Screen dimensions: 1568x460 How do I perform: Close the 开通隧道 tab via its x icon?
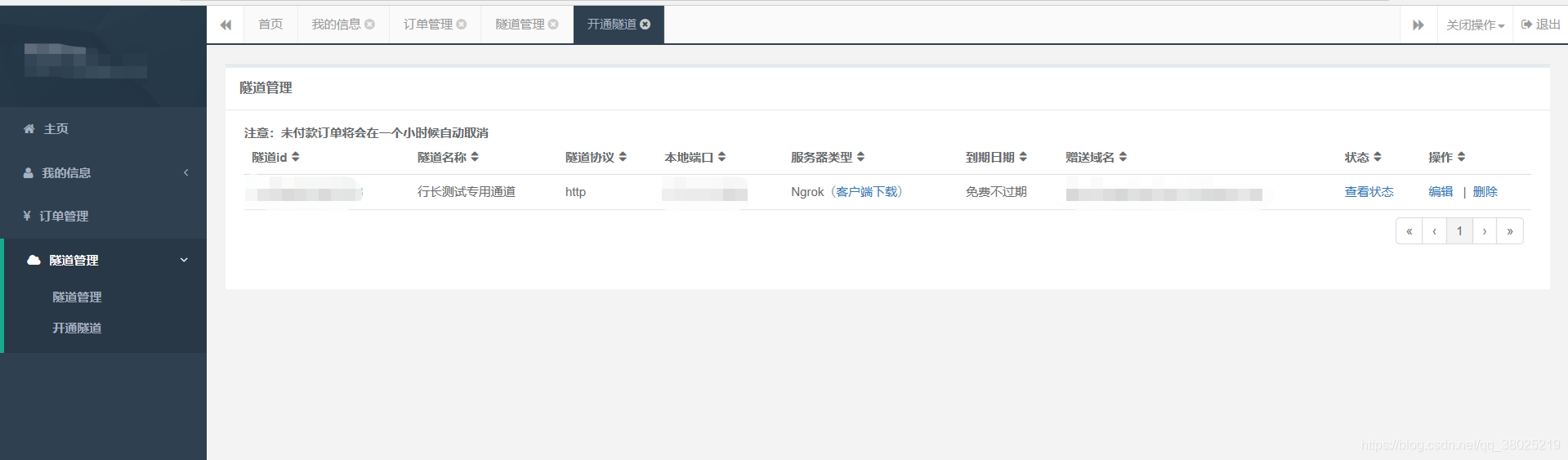pyautogui.click(x=646, y=25)
